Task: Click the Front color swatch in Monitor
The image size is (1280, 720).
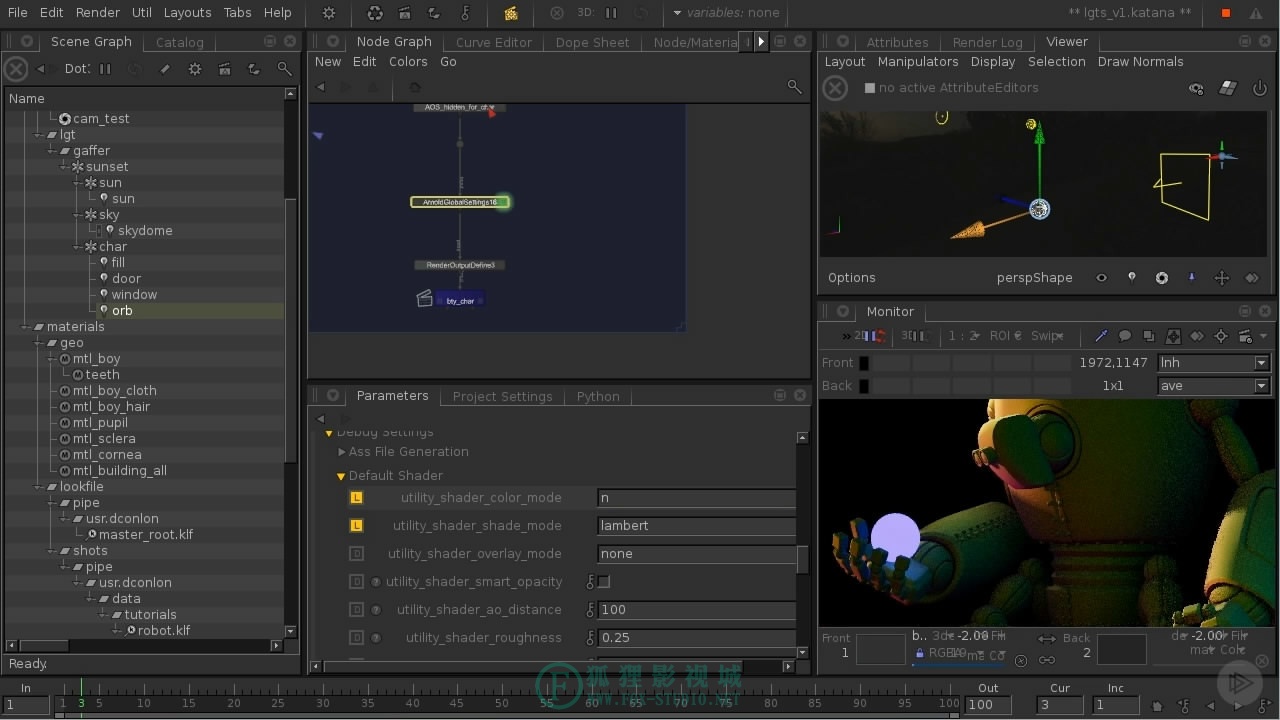Action: (864, 363)
